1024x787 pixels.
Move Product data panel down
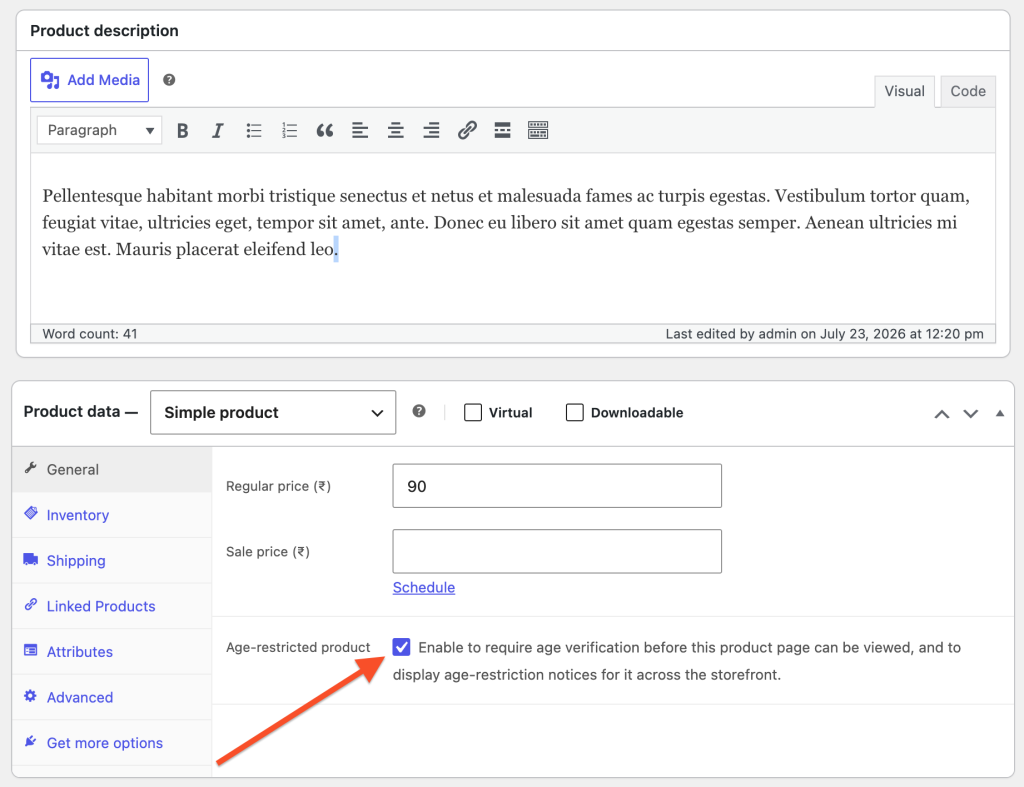pyautogui.click(x=970, y=414)
